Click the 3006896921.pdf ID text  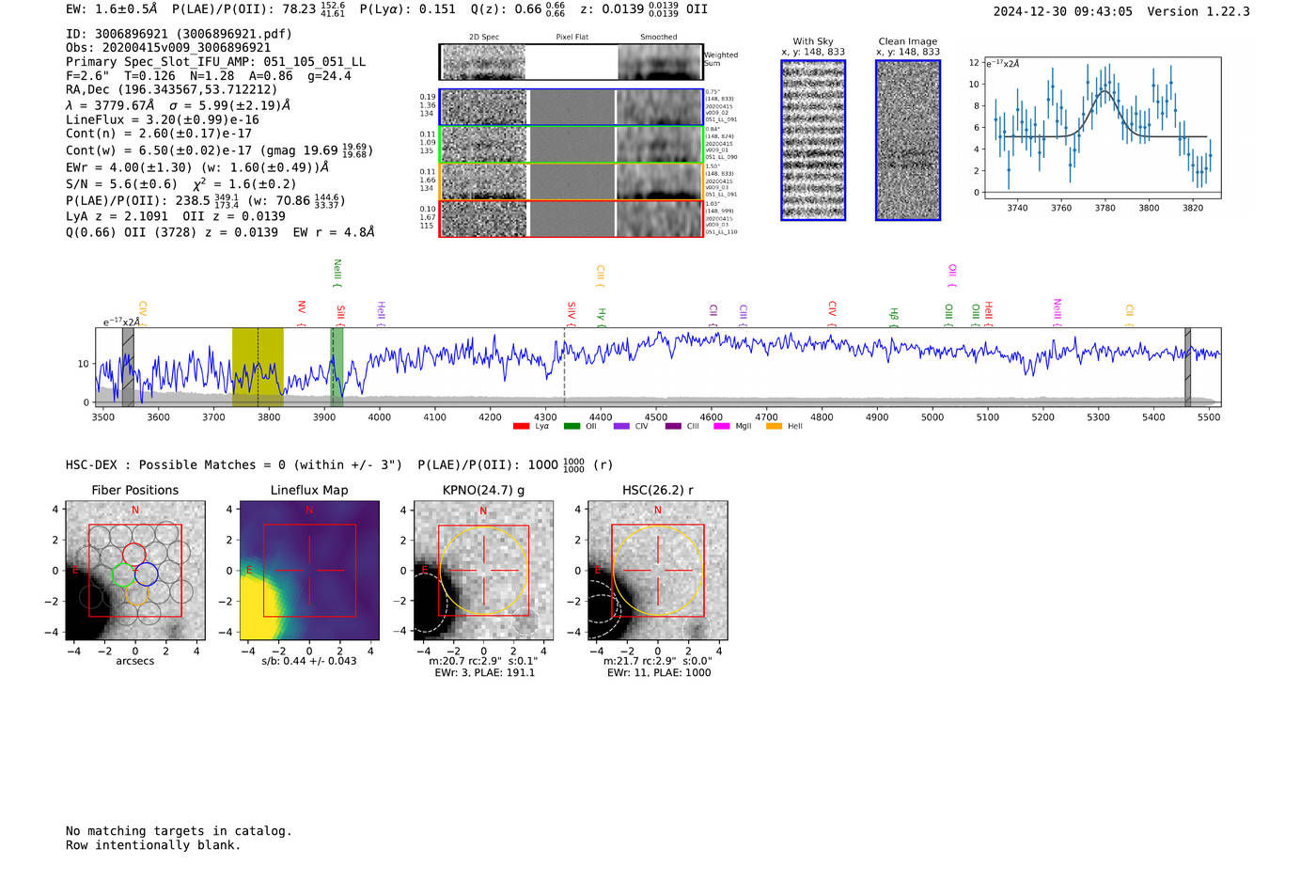[235, 34]
